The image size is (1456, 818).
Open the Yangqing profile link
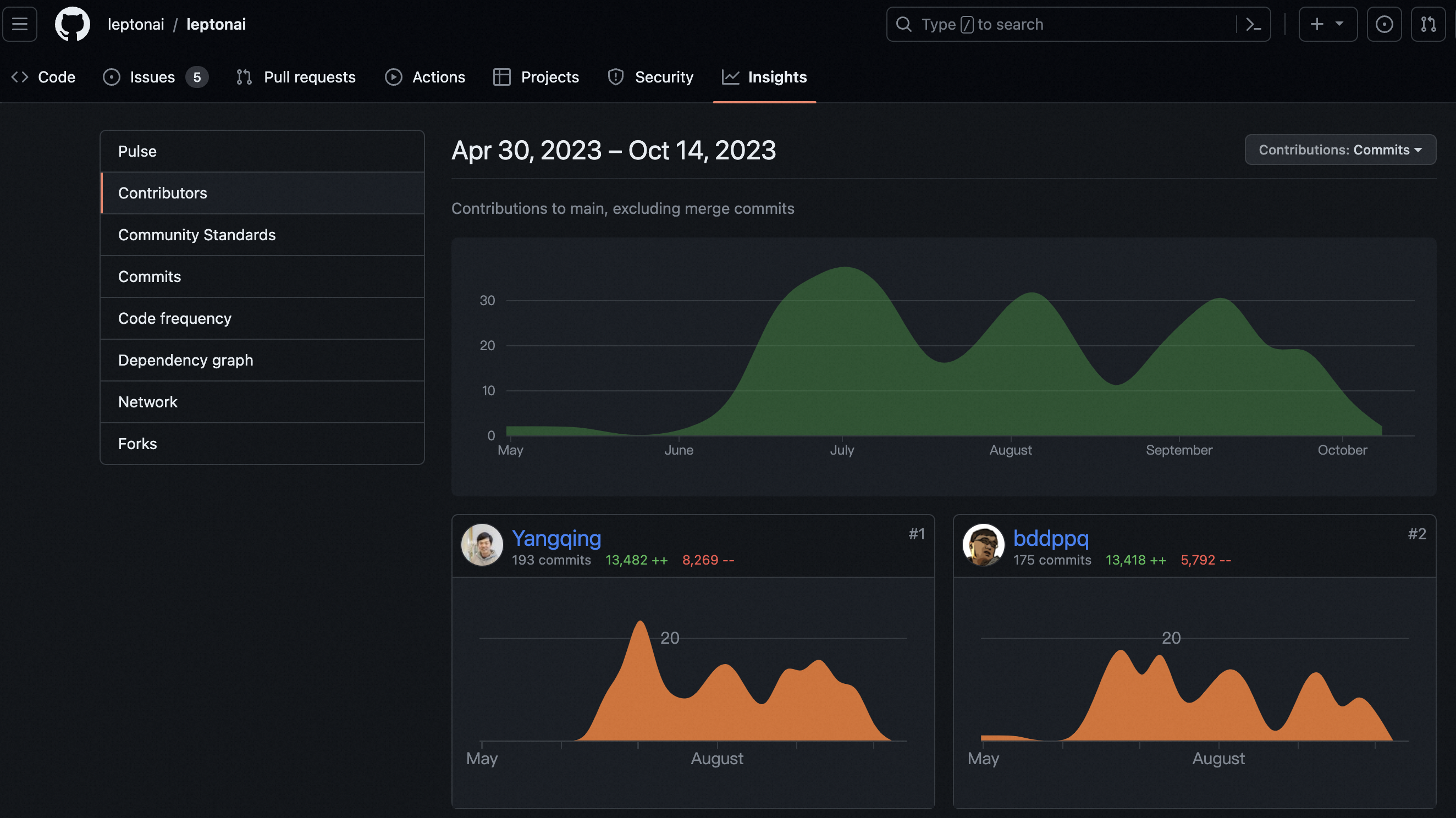(556, 538)
